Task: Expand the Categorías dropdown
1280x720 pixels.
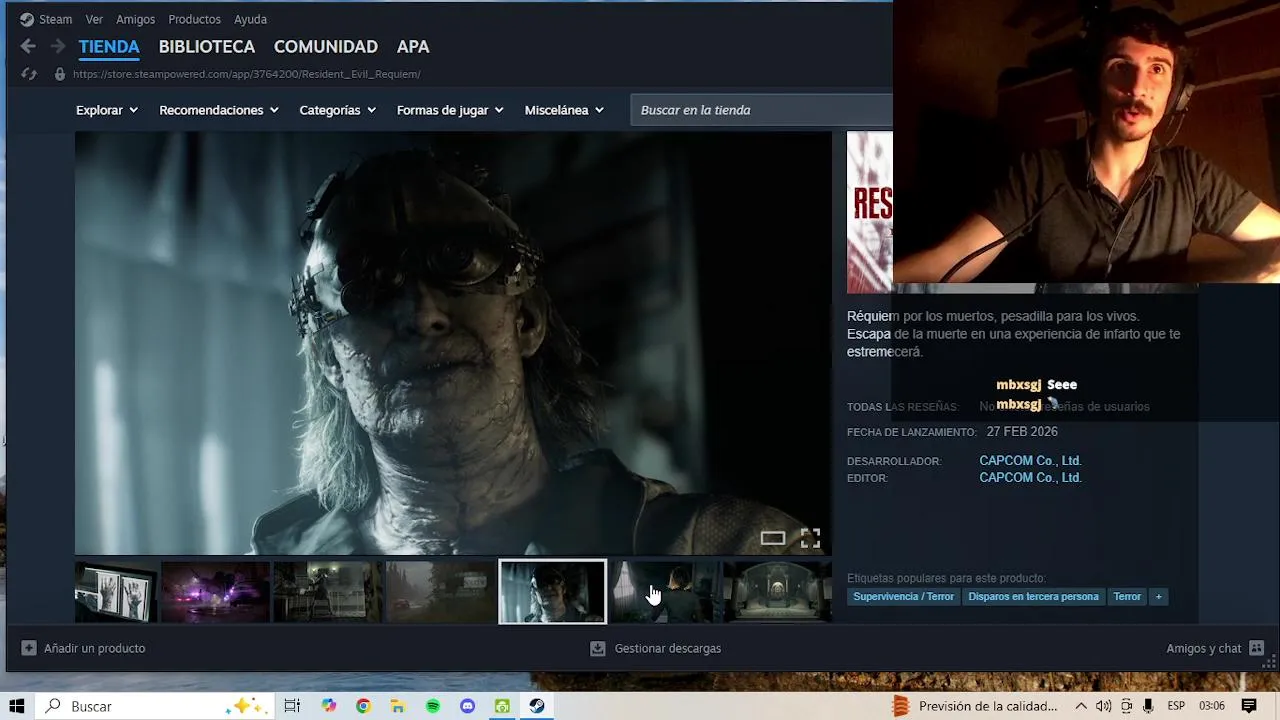Action: click(338, 110)
